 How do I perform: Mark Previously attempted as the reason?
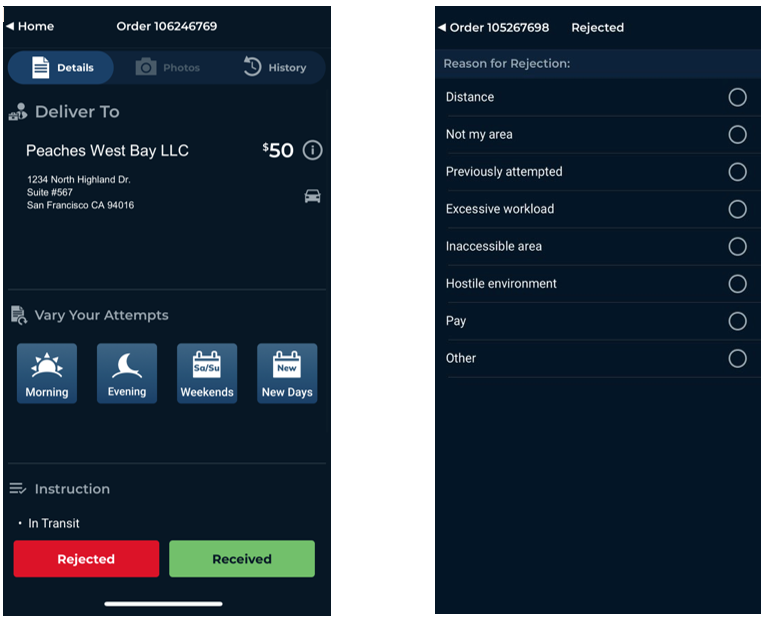click(x=737, y=172)
